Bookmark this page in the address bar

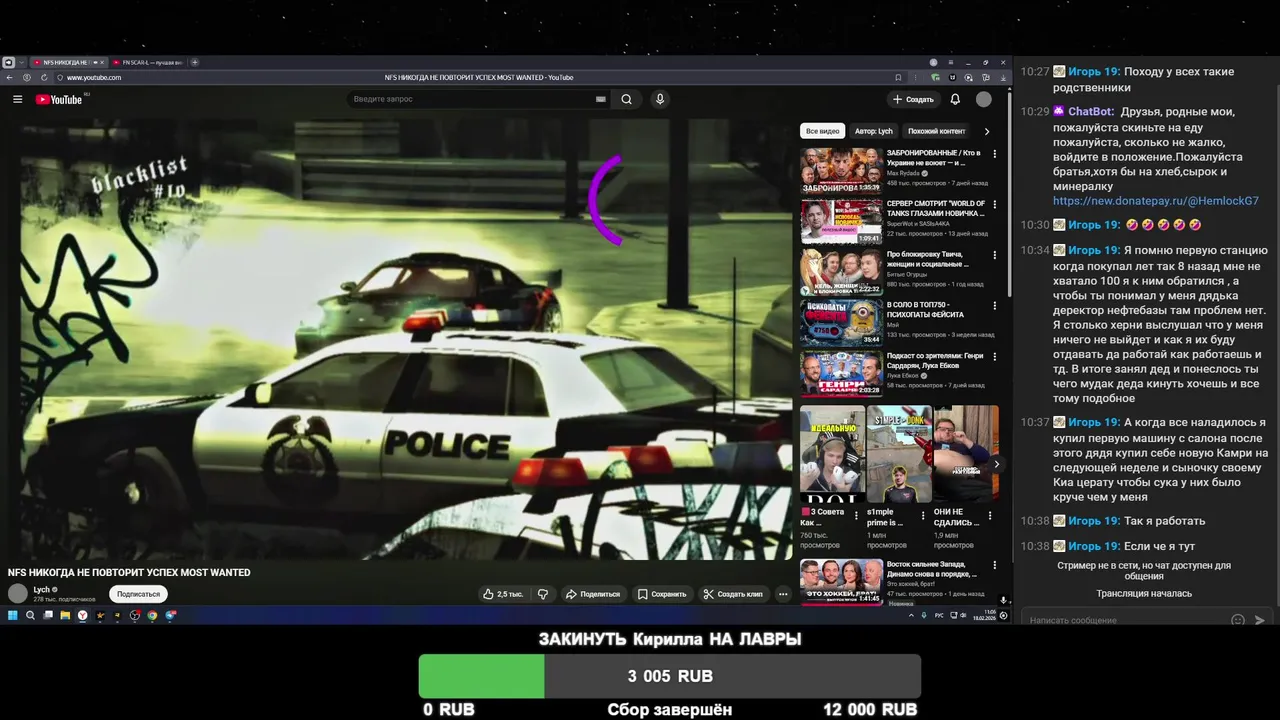(898, 77)
